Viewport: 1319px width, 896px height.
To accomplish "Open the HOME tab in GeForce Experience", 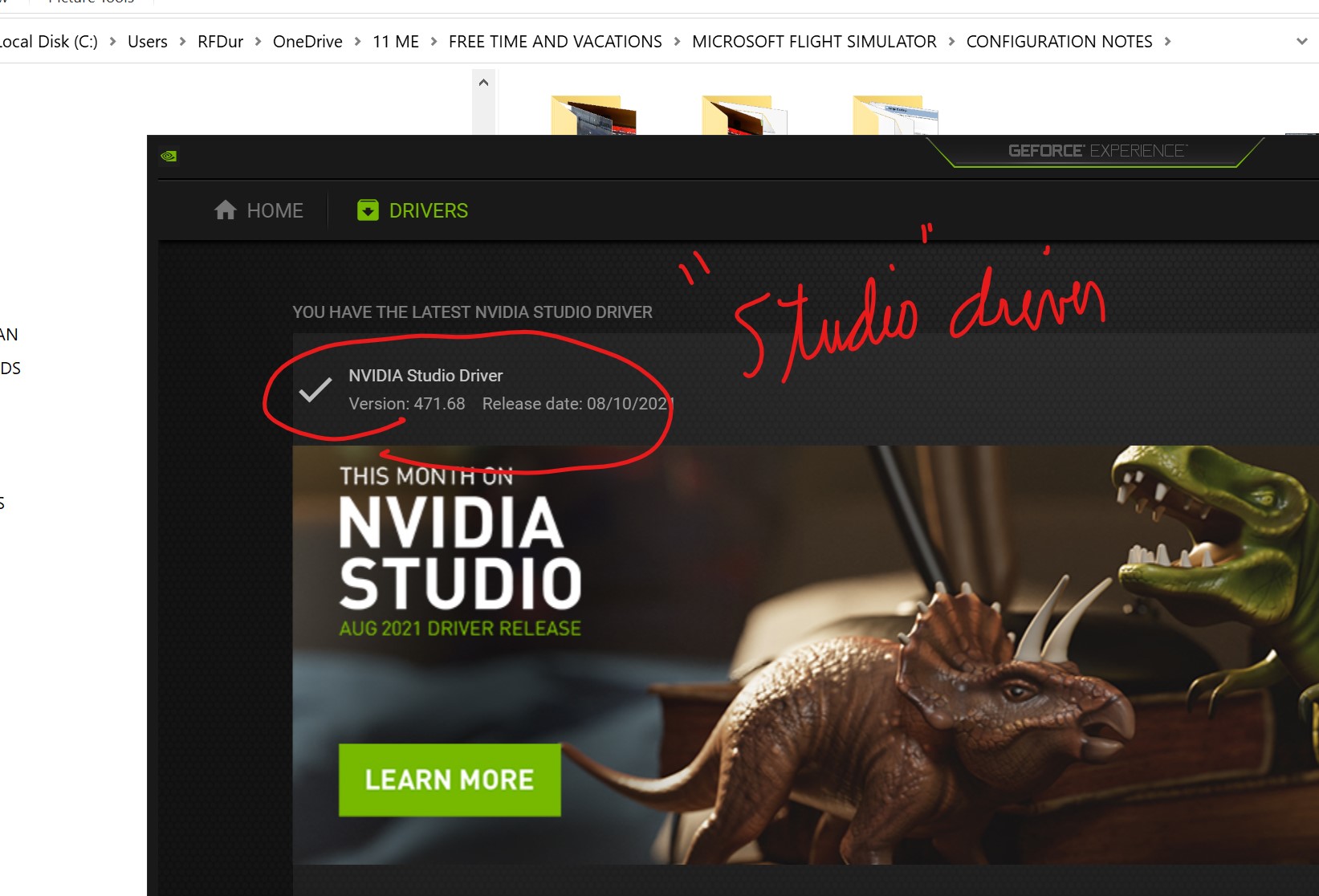I will pos(259,210).
